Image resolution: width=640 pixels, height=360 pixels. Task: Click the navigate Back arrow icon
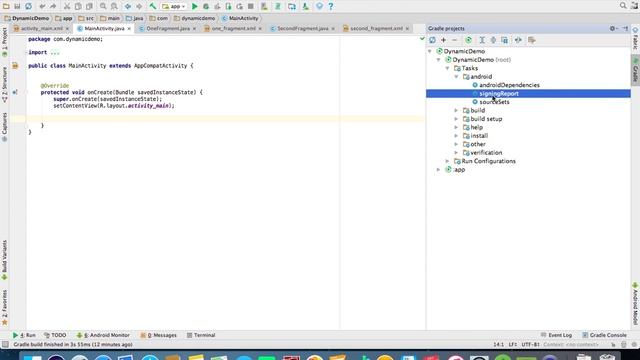[128, 6]
